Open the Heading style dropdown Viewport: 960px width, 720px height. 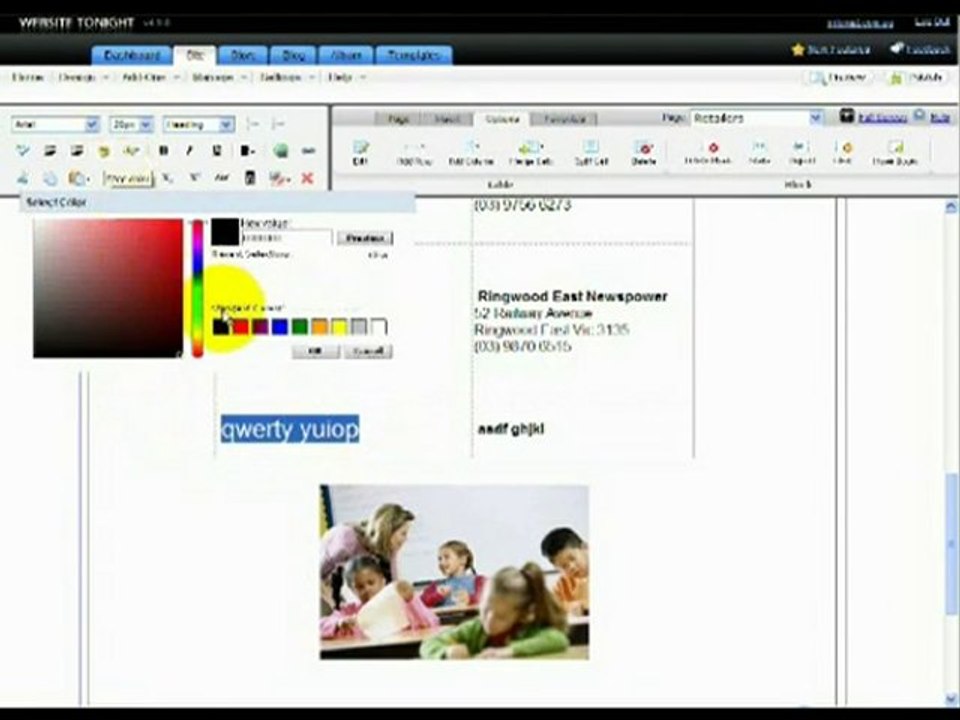198,124
